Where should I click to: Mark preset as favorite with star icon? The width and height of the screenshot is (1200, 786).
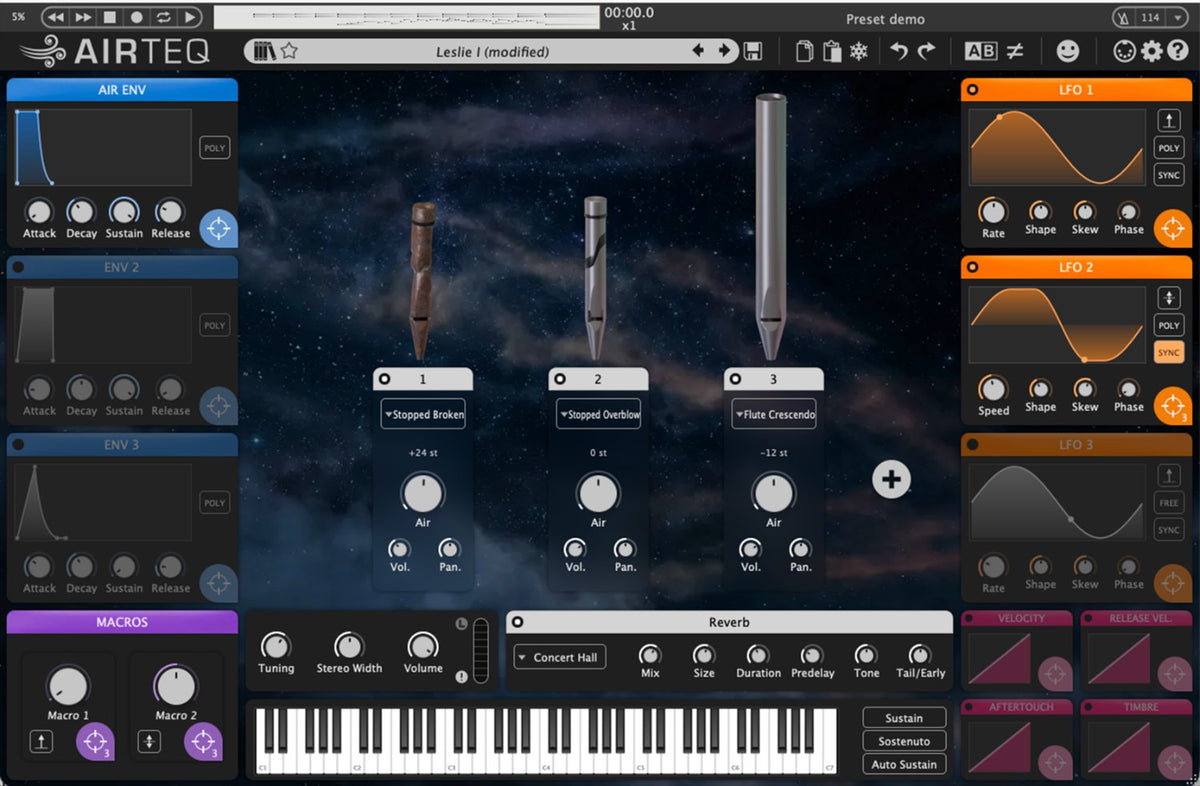[x=289, y=51]
